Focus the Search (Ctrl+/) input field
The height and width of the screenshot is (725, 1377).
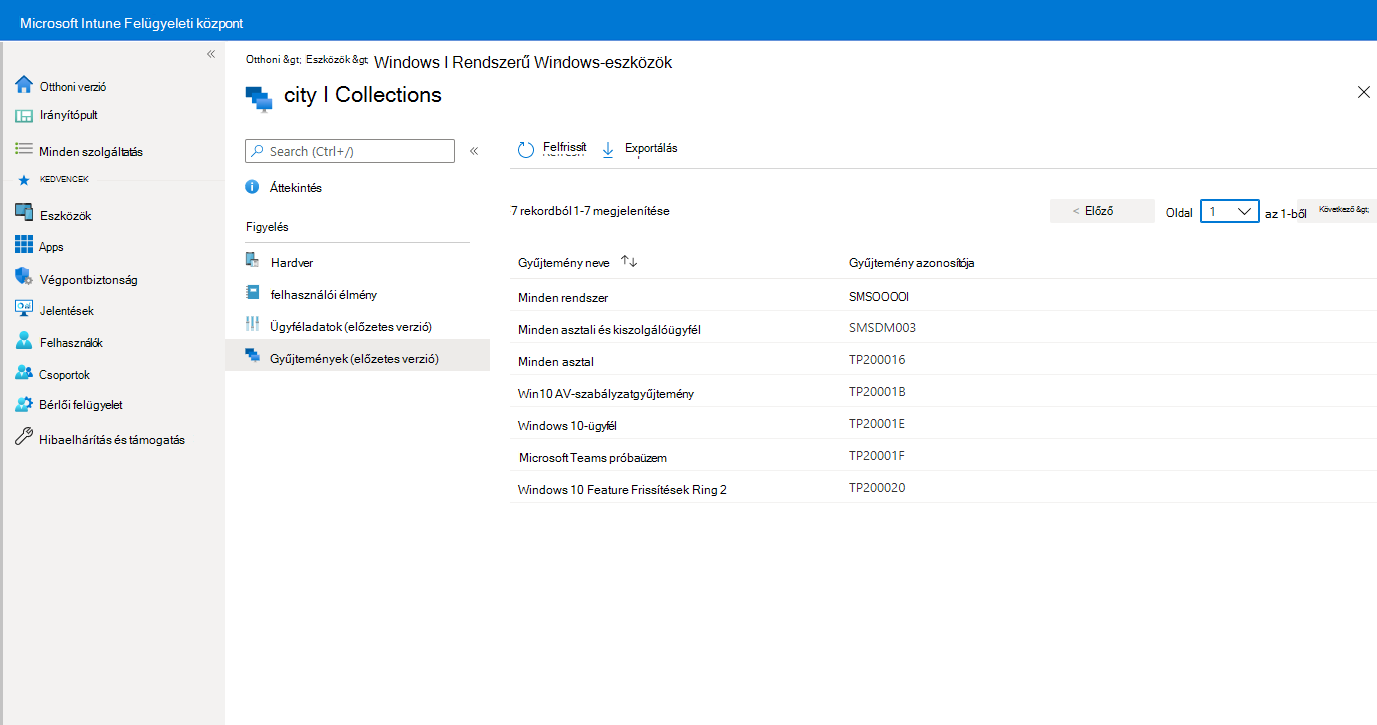[x=350, y=151]
